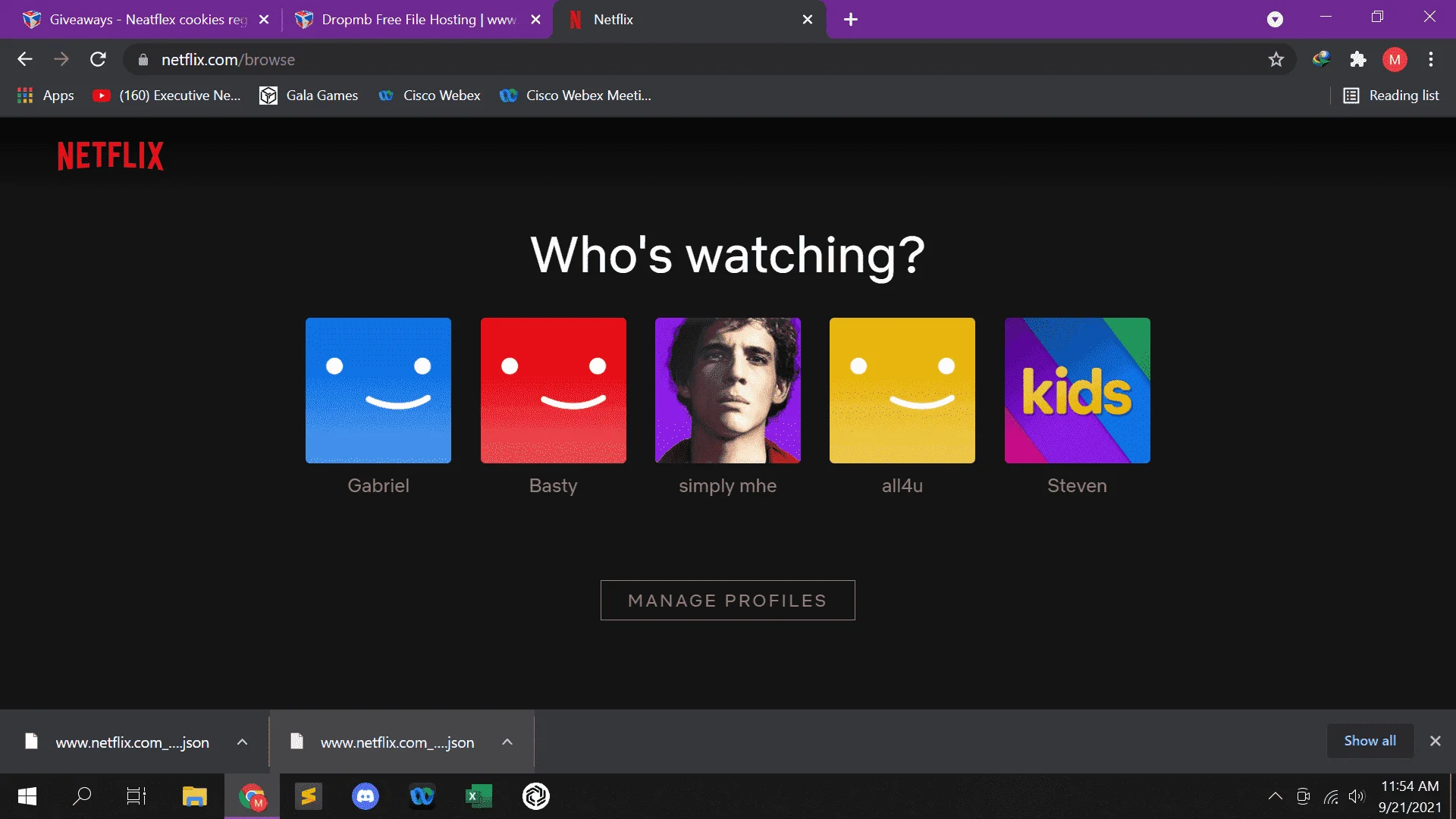Open Excel from the taskbar
This screenshot has width=1456, height=819.
479,796
